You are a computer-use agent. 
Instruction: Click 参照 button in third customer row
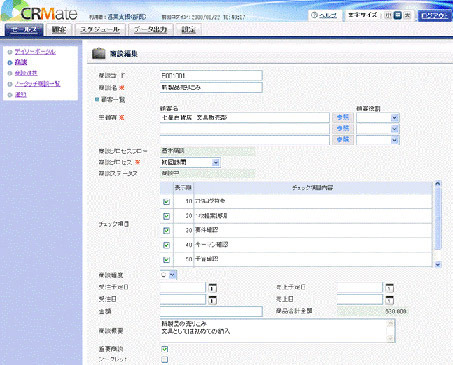[343, 139]
